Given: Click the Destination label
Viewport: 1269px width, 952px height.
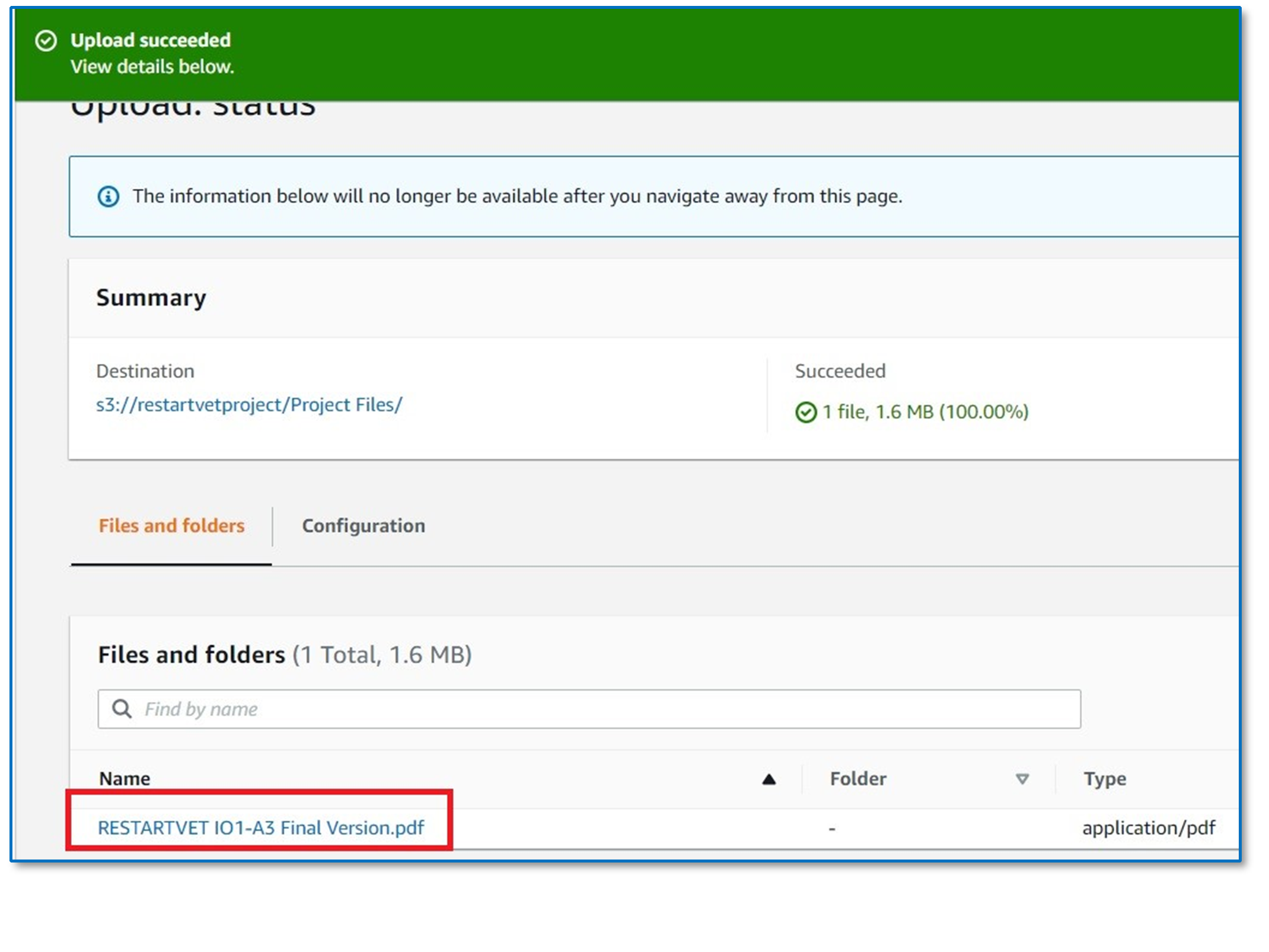Looking at the screenshot, I should pyautogui.click(x=145, y=371).
